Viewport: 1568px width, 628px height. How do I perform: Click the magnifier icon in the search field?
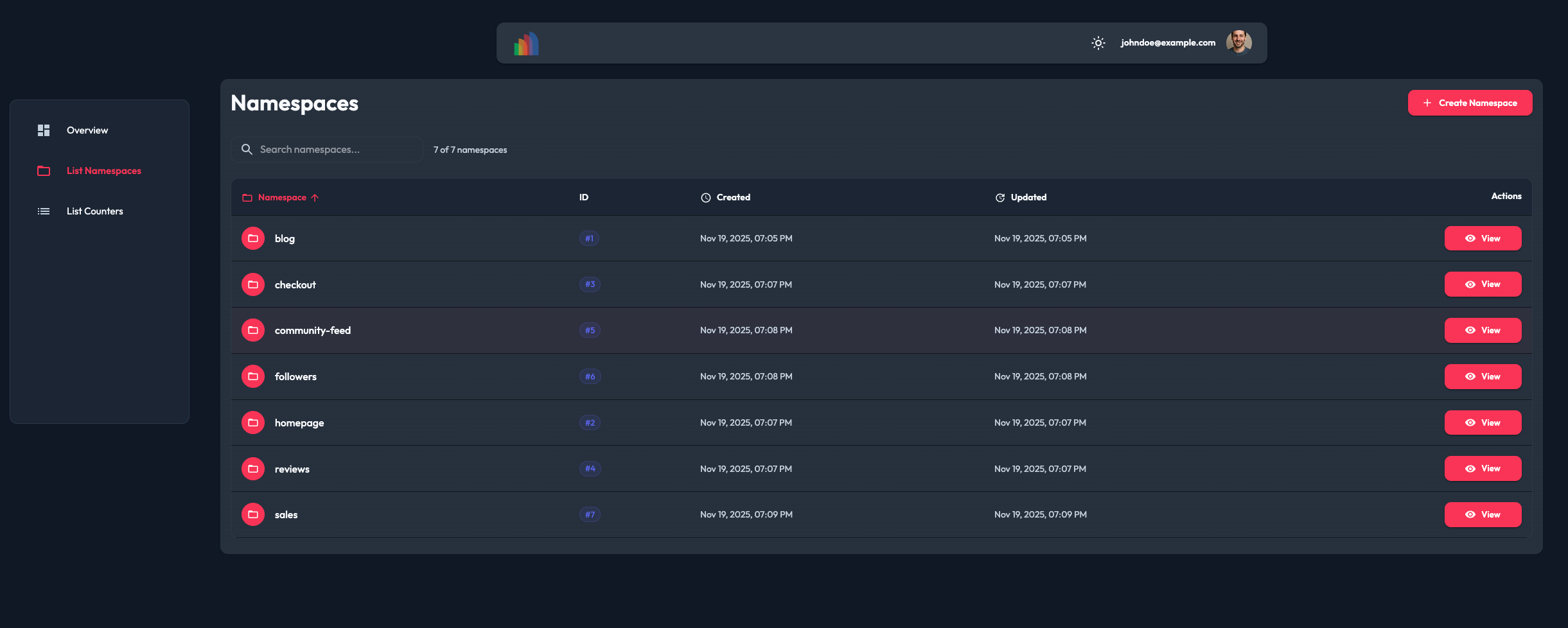(247, 149)
